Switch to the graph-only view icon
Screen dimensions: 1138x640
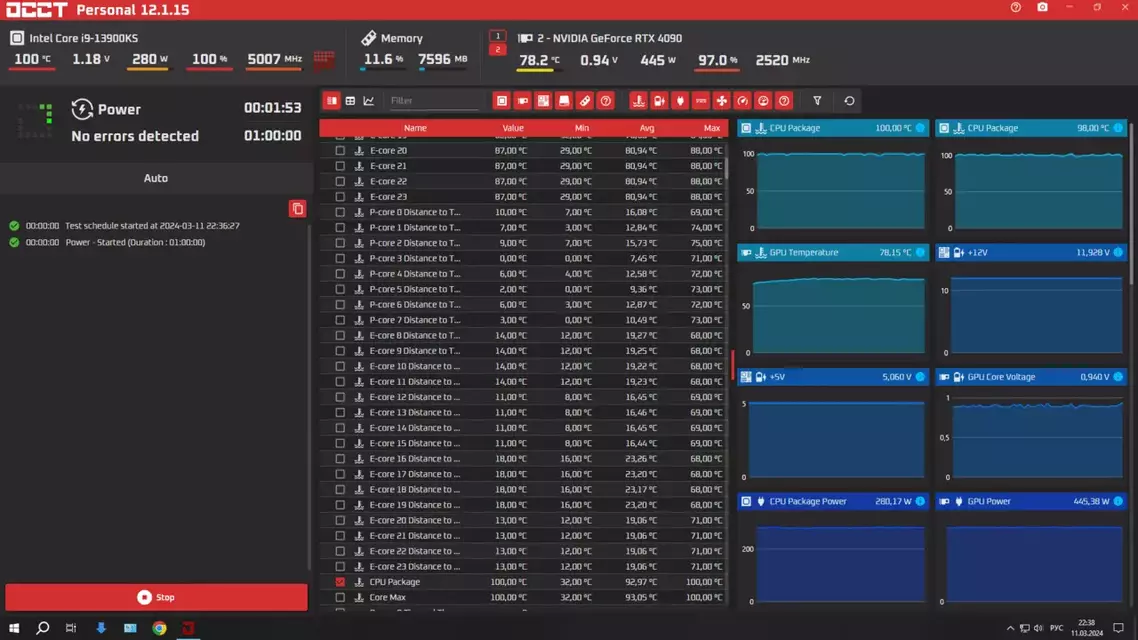[369, 101]
